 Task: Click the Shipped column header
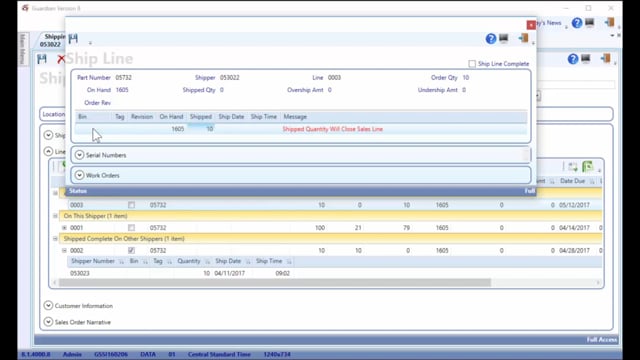coord(201,117)
